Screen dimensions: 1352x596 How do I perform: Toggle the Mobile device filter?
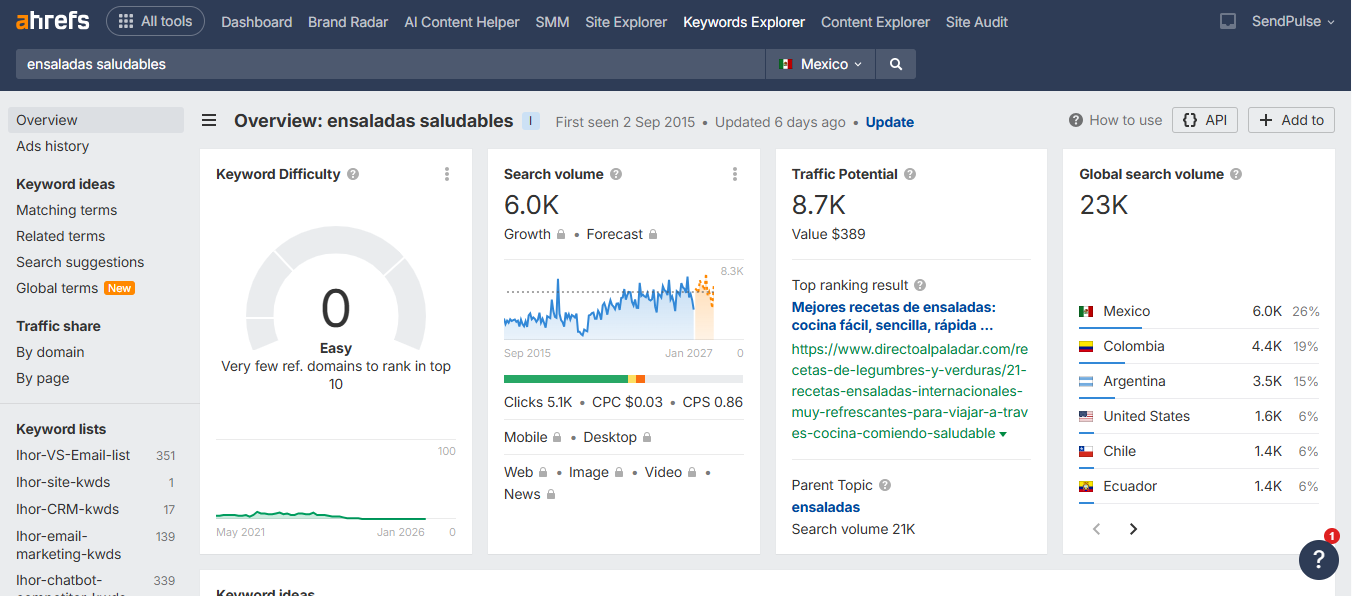coord(526,437)
